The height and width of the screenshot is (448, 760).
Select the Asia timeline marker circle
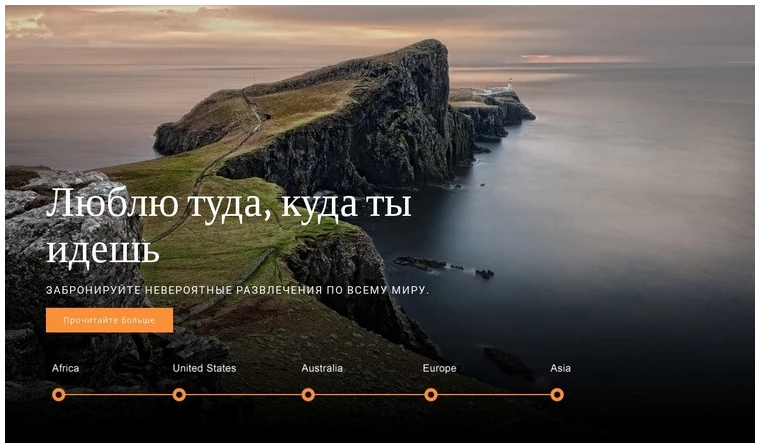pyautogui.click(x=557, y=395)
